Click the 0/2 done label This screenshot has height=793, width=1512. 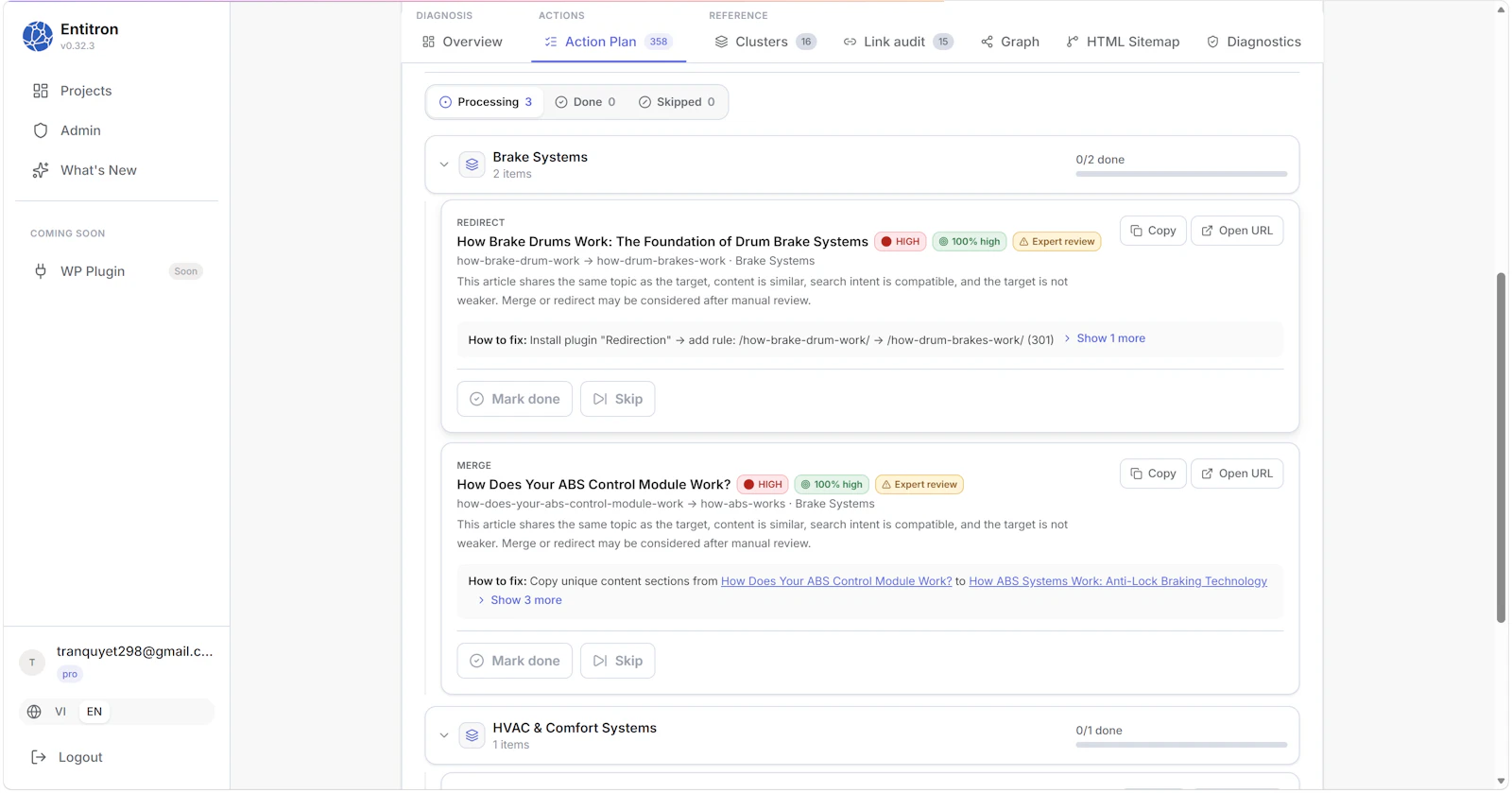1100,160
